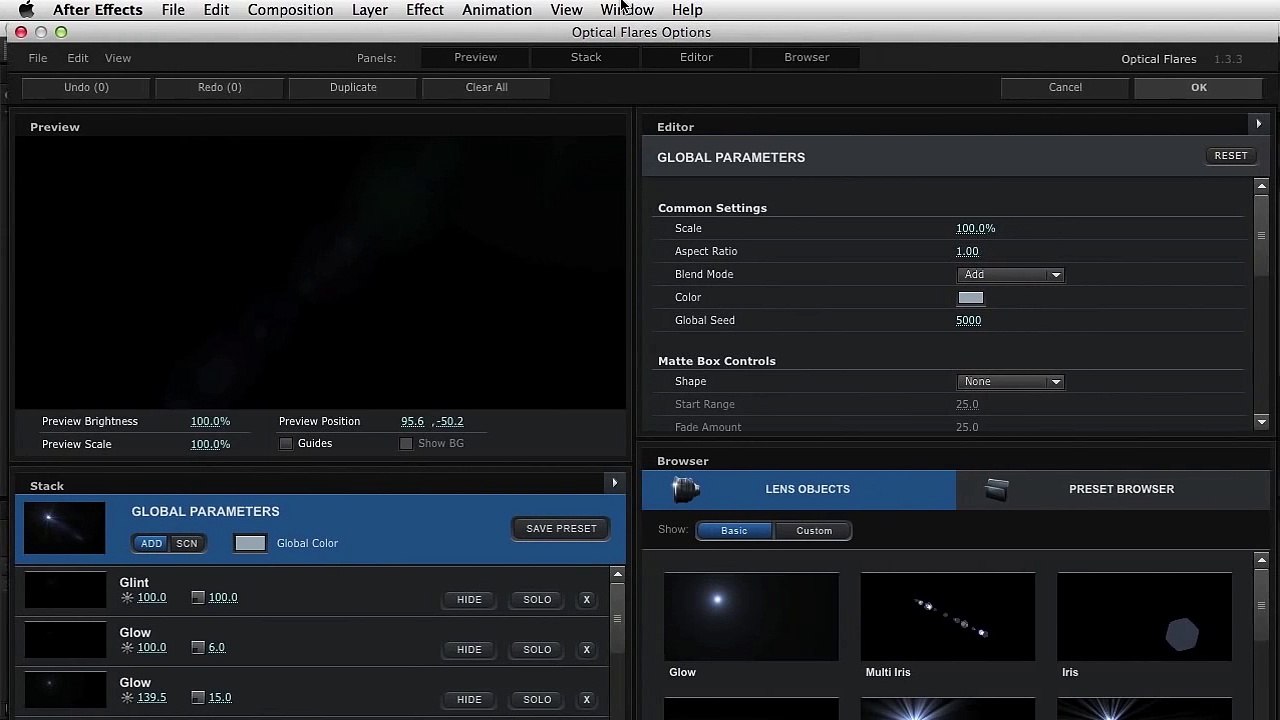Open the Blend Mode Add dropdown
The height and width of the screenshot is (720, 1280).
click(1010, 275)
